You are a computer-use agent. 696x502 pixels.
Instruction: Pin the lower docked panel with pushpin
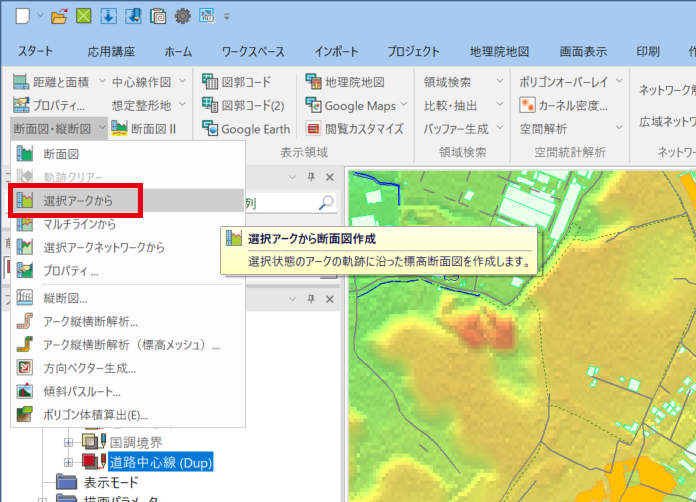pyautogui.click(x=311, y=297)
